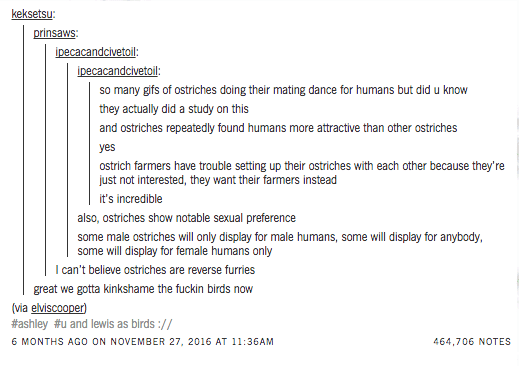Click the 'reverse furries' comment
This screenshot has width=519, height=366.
155,270
